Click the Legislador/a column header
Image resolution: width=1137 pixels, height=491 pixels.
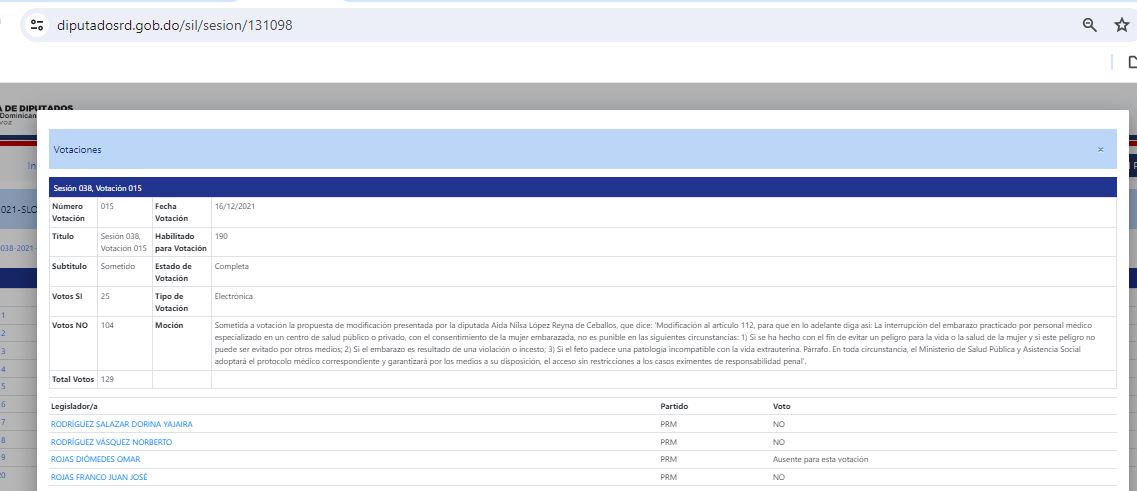(x=74, y=407)
